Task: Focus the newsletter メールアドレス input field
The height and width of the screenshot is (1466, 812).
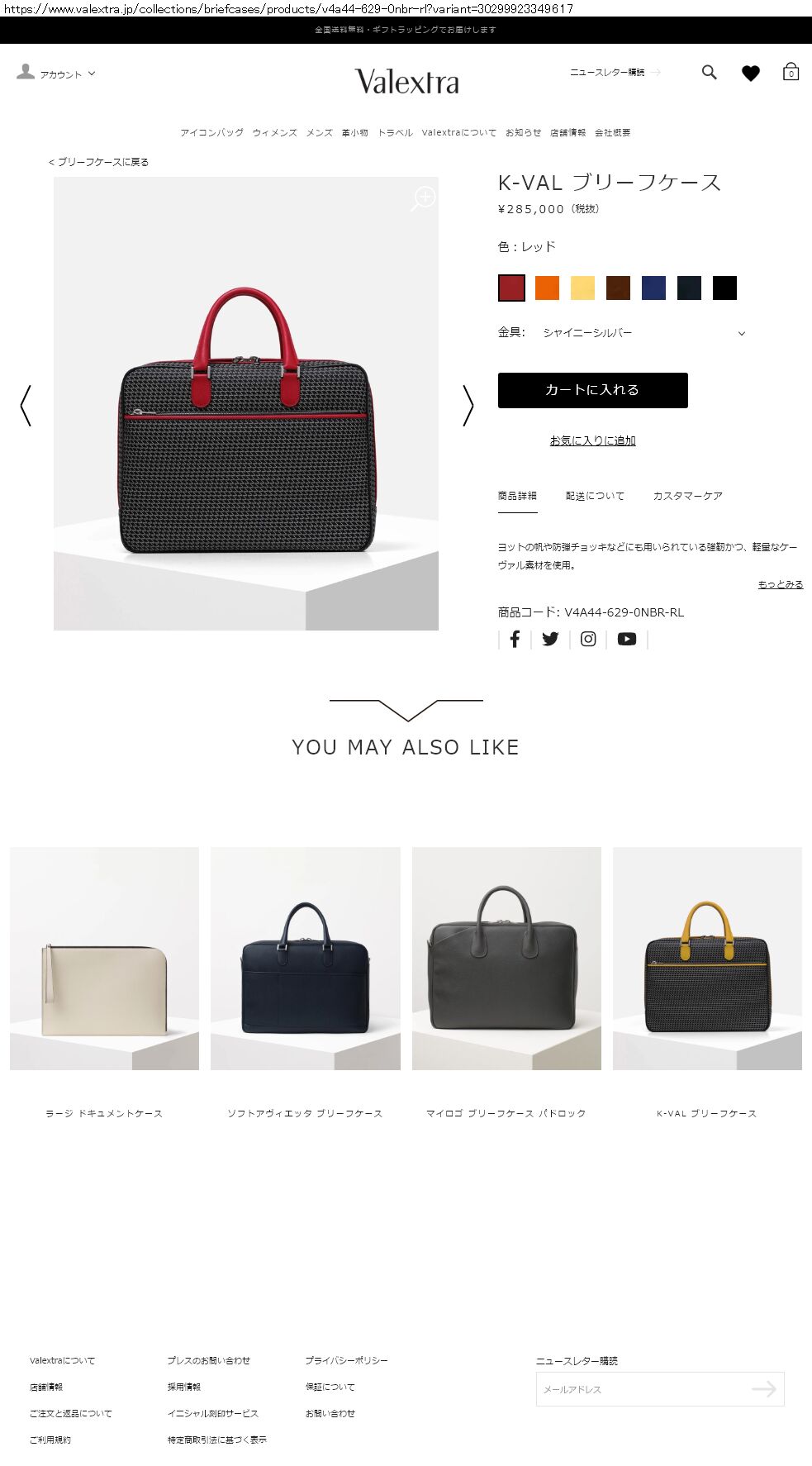Action: coord(644,1389)
